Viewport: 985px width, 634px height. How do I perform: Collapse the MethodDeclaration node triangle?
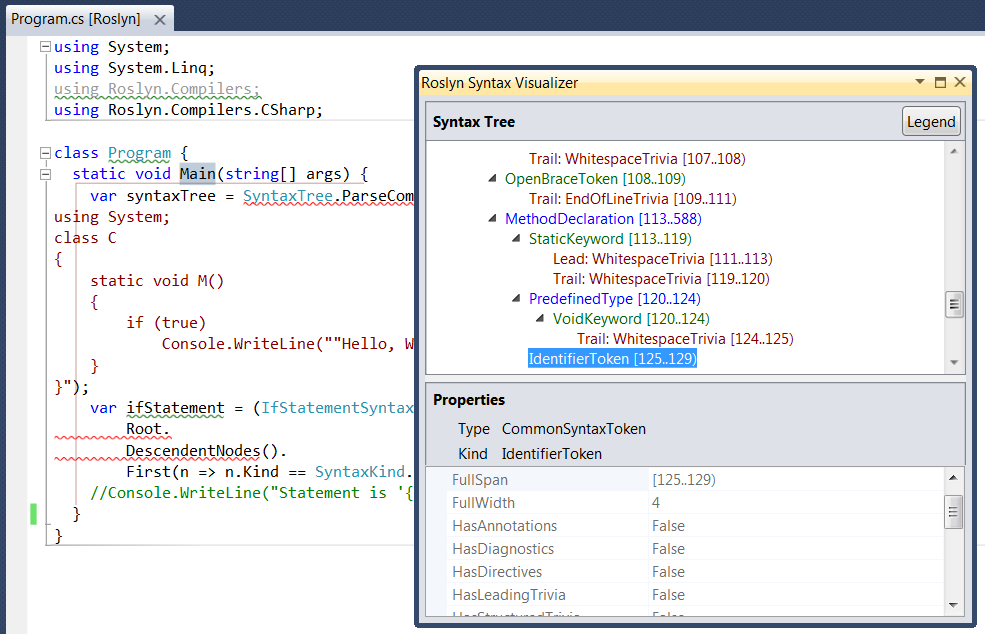point(493,219)
